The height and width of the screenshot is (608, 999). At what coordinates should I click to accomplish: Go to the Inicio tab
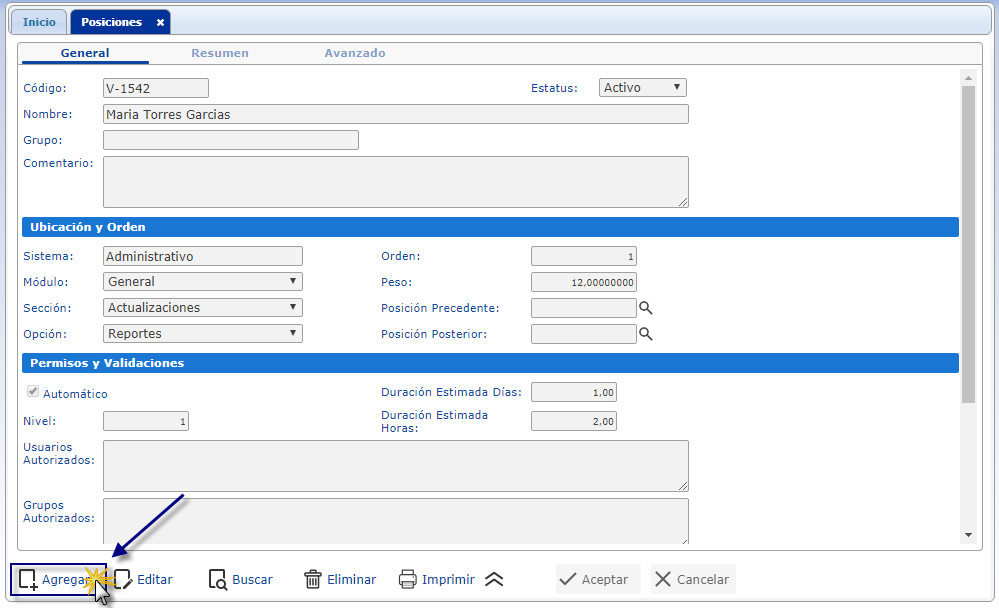[40, 22]
